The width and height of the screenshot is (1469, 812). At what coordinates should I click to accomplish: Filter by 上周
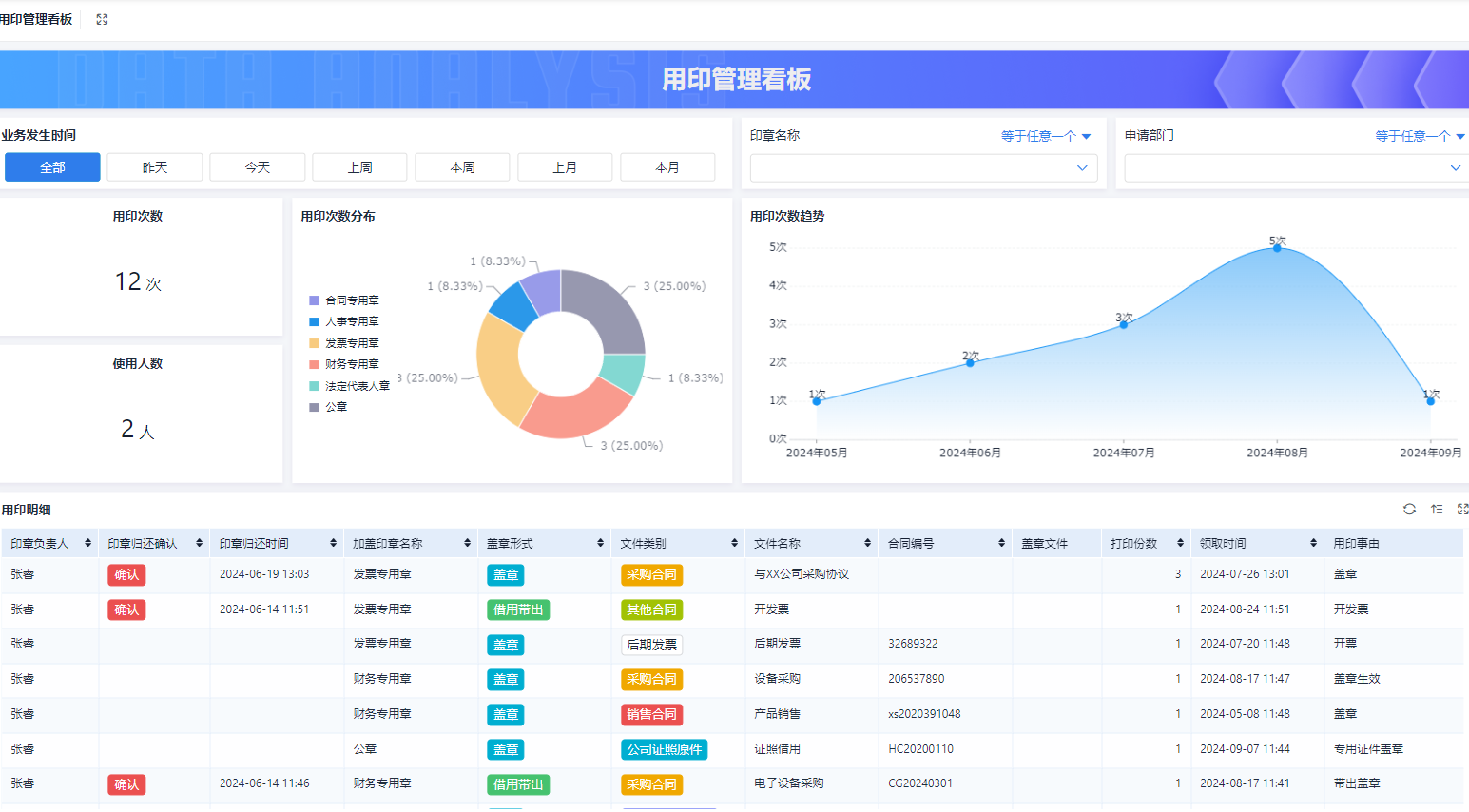pyautogui.click(x=360, y=167)
